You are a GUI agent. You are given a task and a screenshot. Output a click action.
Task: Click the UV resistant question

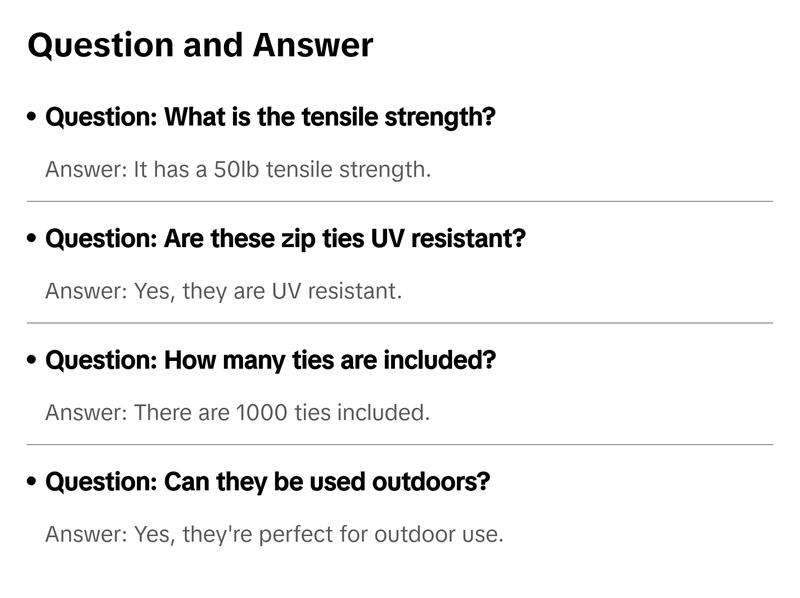[285, 239]
